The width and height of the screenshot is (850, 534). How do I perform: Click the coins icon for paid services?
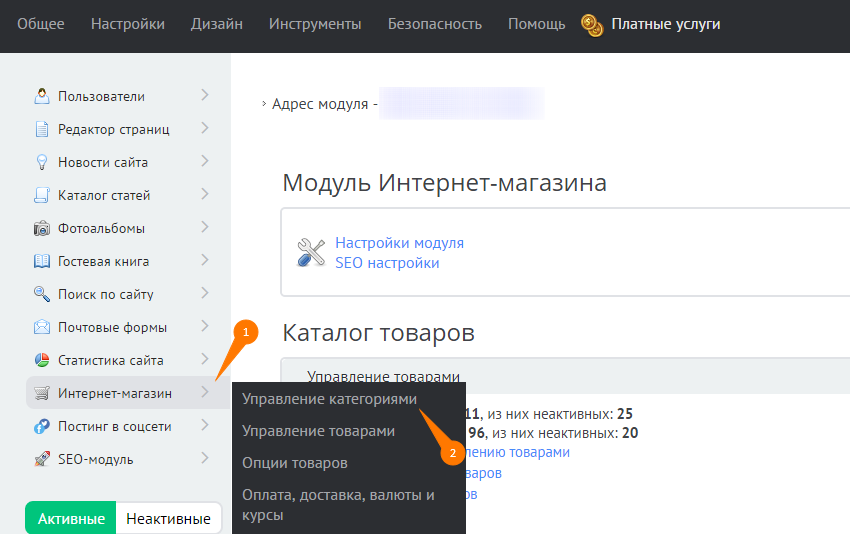(x=592, y=24)
